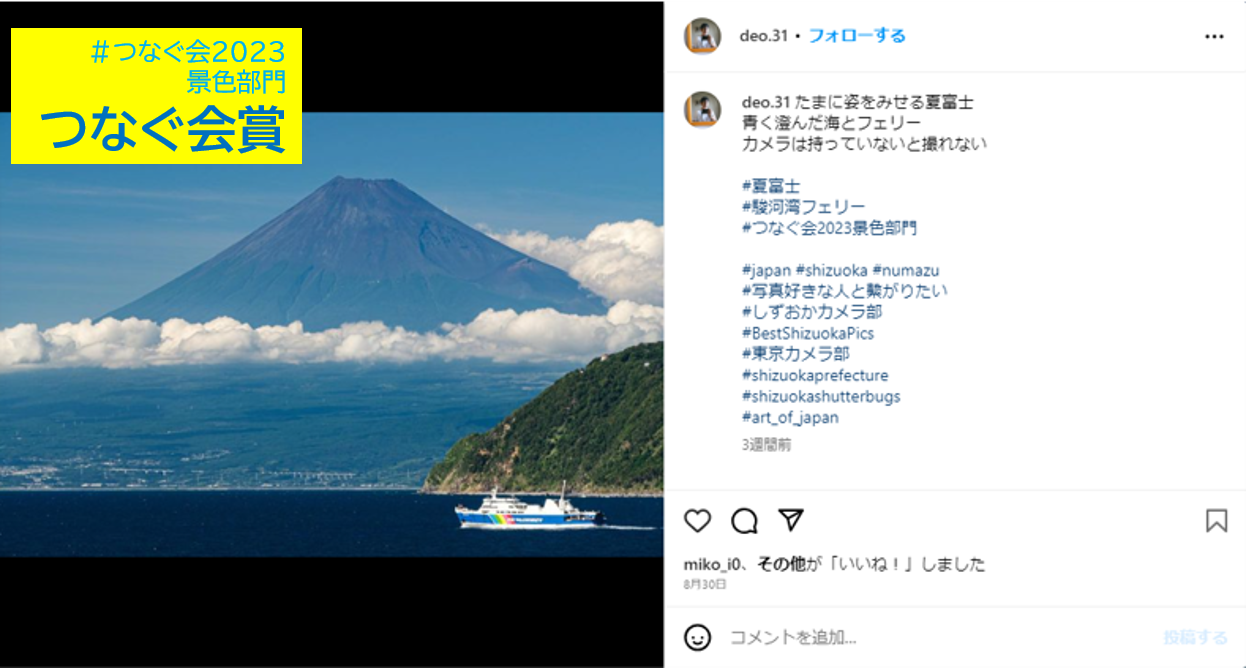Like the post with the heart icon
1246x668 pixels.
(697, 521)
